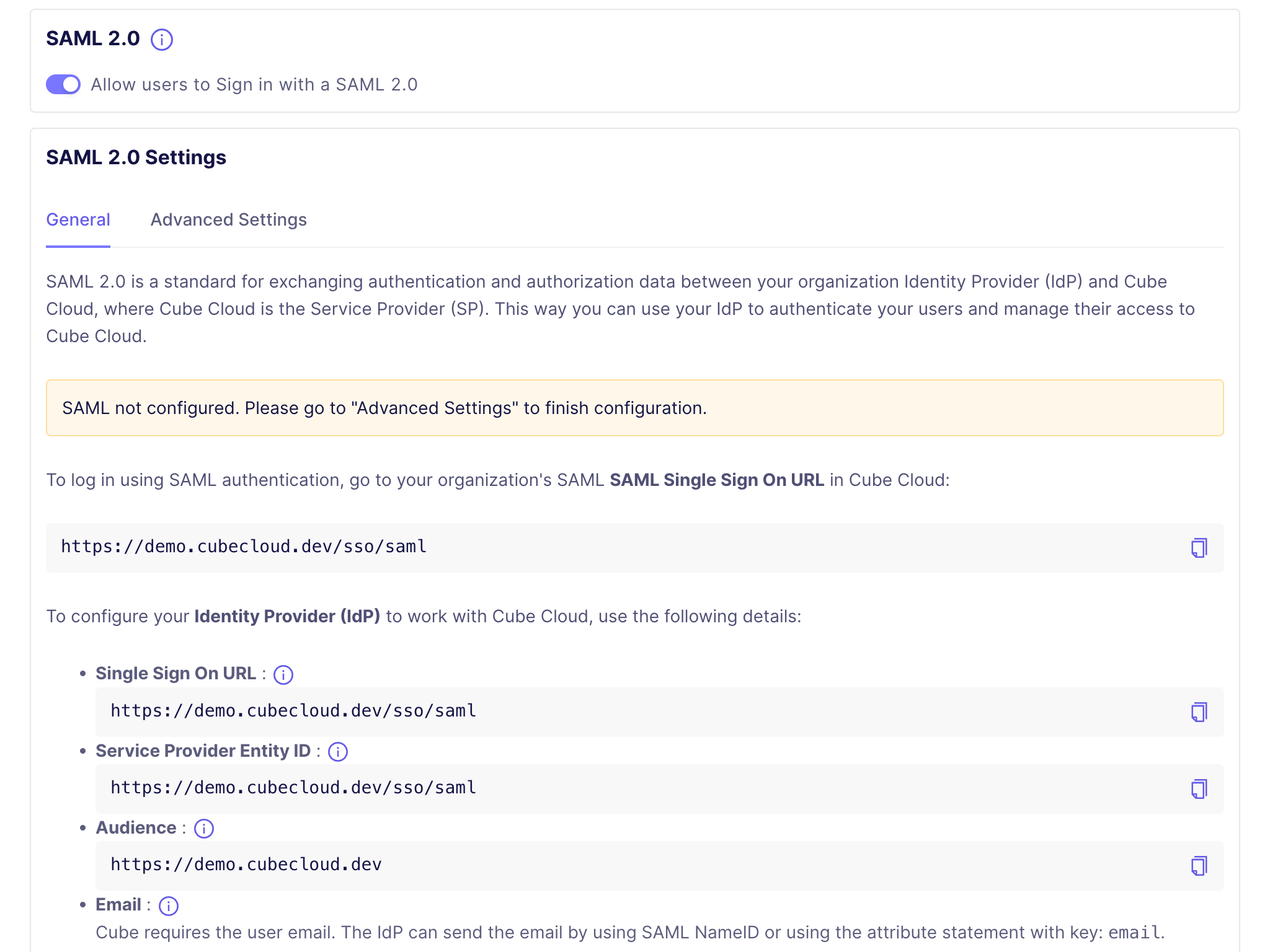Copy the Audience URL value

[1199, 866]
